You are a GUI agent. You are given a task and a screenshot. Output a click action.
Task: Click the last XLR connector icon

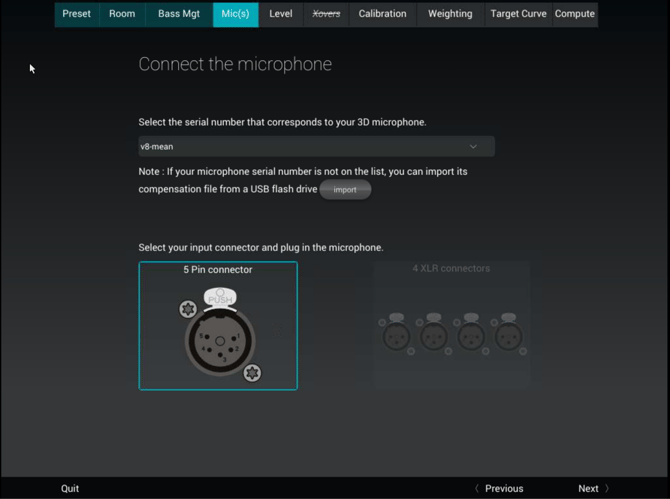pos(509,333)
